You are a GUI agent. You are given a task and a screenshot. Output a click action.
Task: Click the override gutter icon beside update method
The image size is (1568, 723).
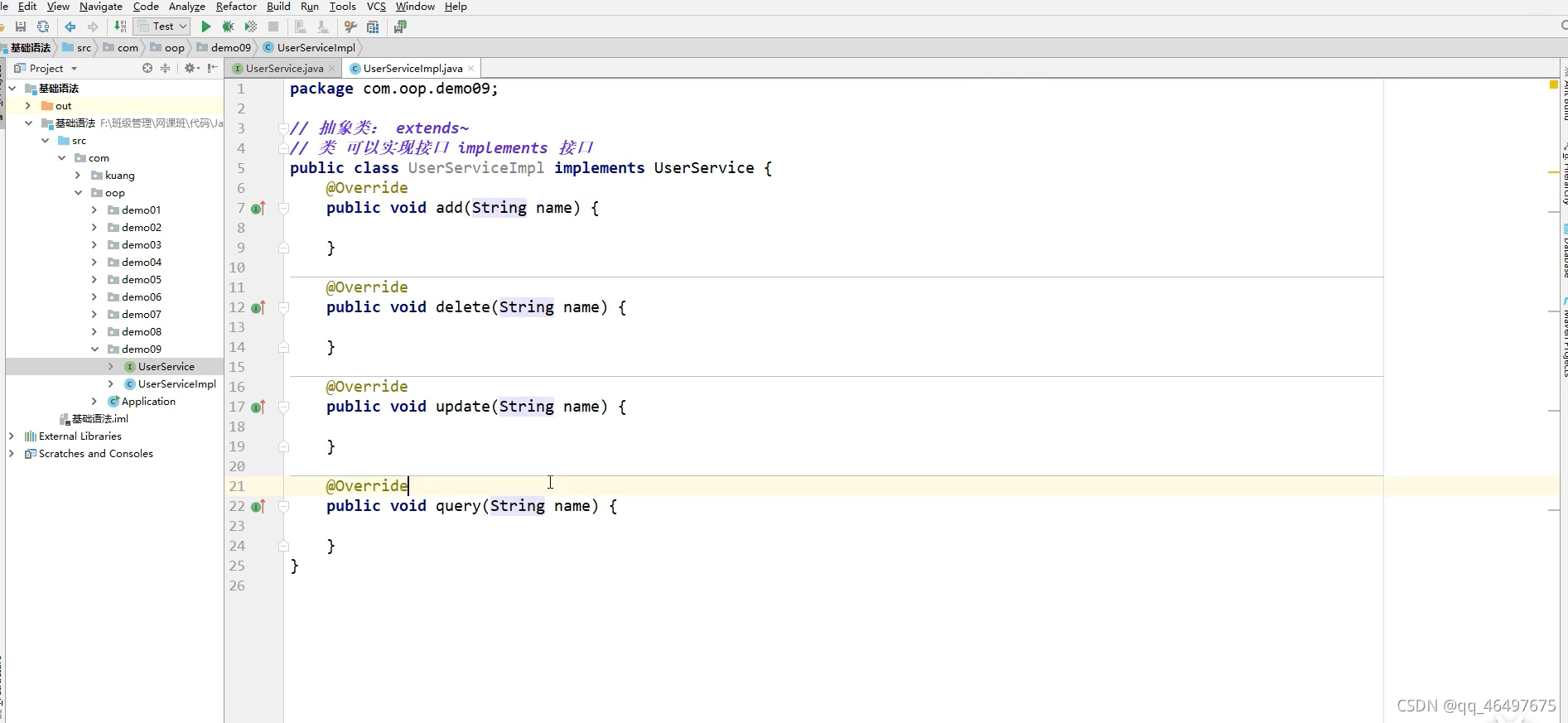258,407
